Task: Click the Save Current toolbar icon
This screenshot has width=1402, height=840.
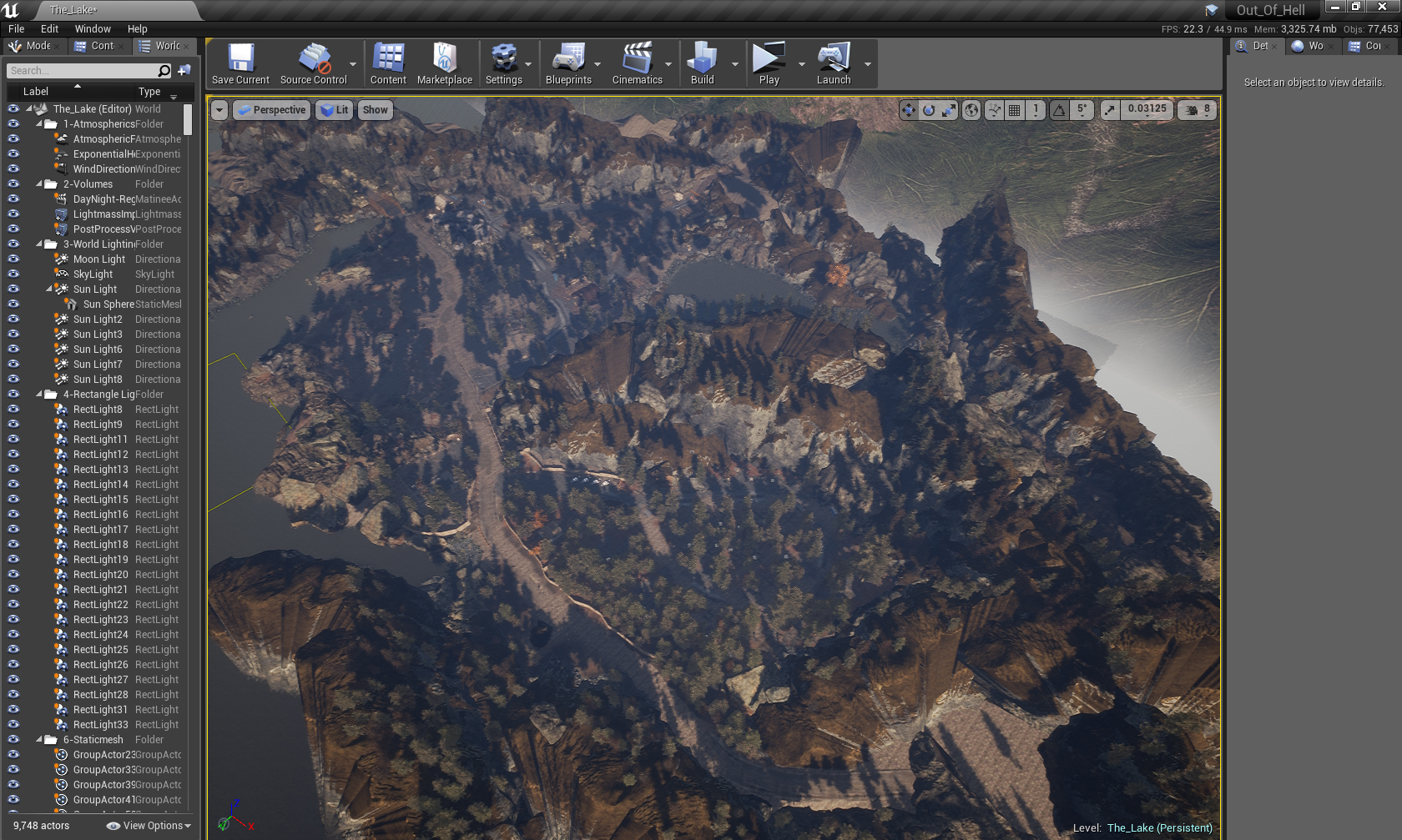Action: [240, 63]
